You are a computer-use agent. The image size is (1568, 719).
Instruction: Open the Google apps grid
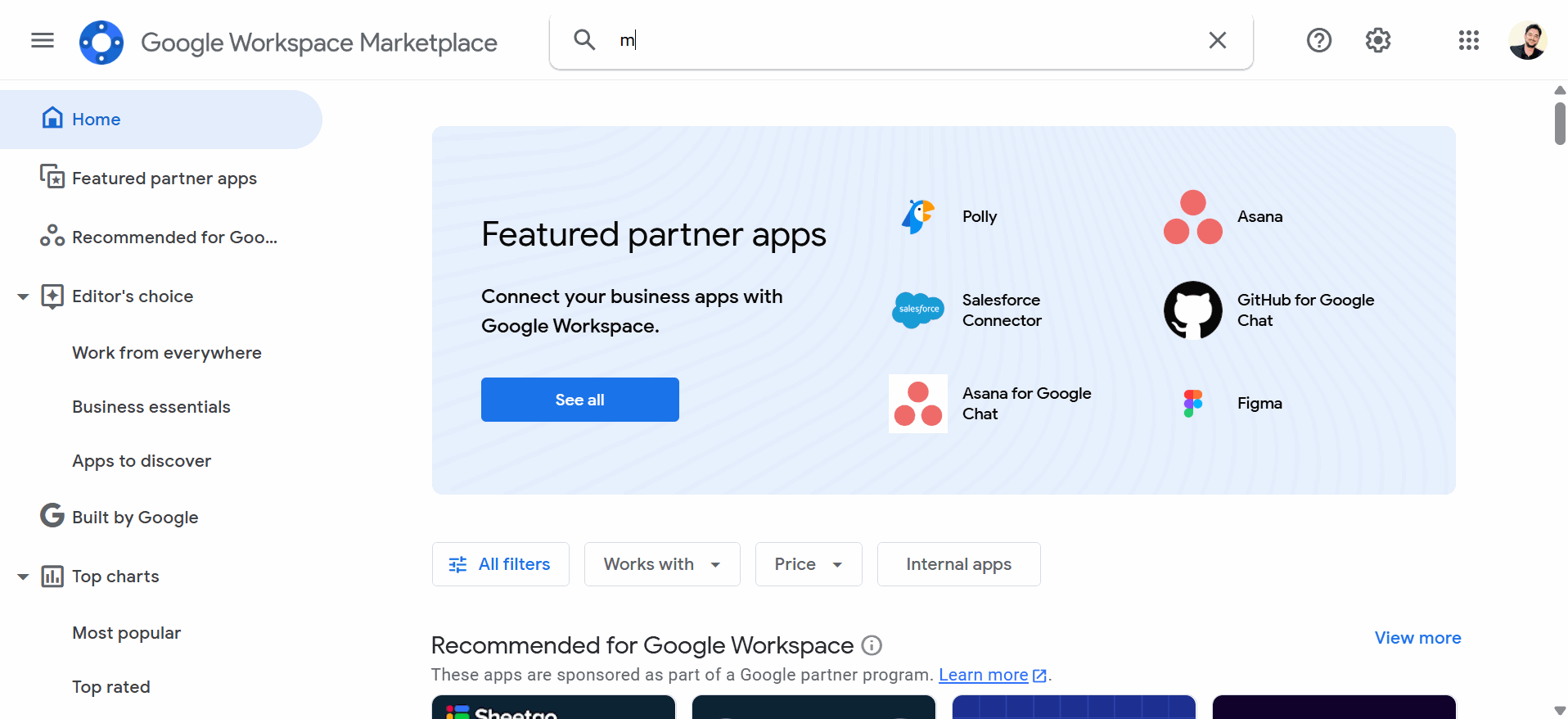coord(1469,40)
